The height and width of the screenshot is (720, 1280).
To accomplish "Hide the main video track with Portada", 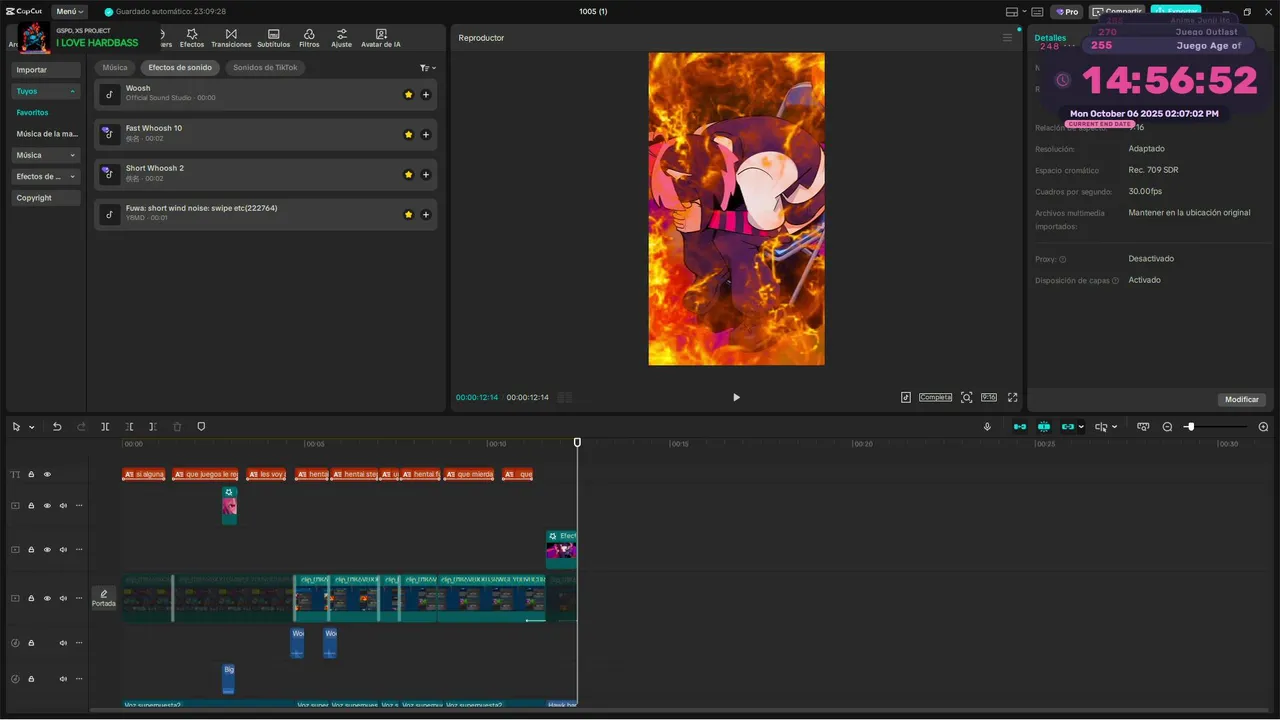I will 47,598.
